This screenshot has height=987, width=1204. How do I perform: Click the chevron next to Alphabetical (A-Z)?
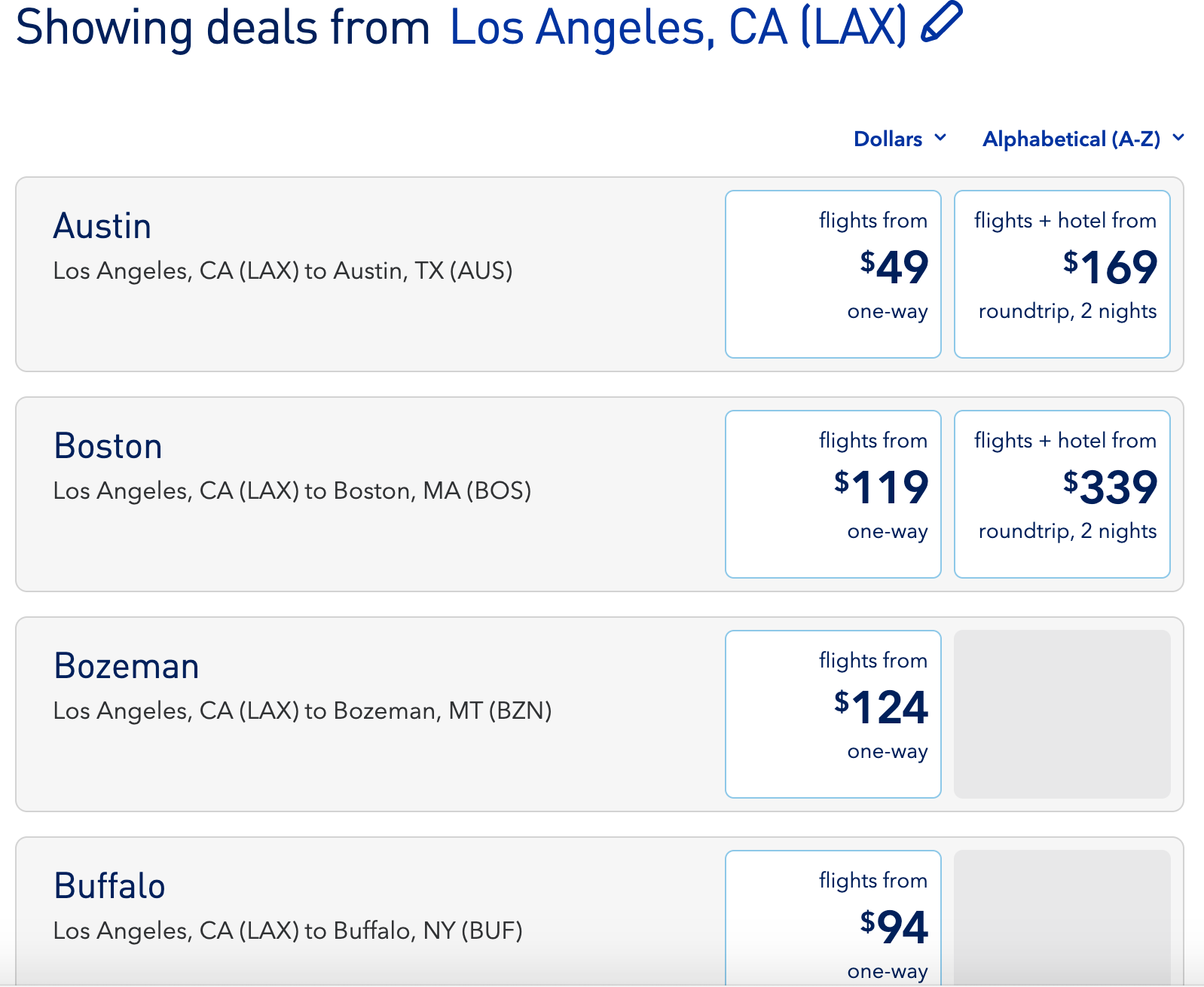1178,138
